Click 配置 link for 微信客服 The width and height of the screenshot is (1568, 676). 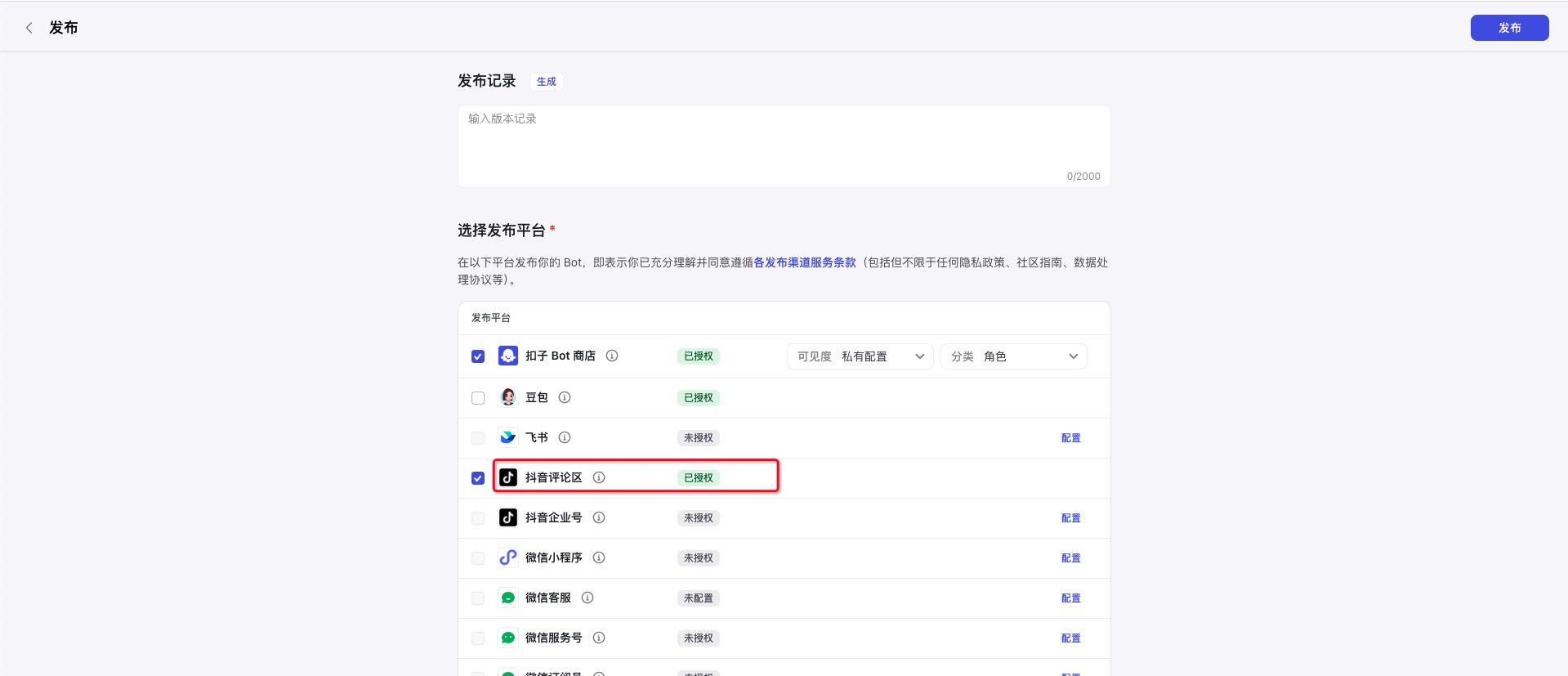(1070, 598)
